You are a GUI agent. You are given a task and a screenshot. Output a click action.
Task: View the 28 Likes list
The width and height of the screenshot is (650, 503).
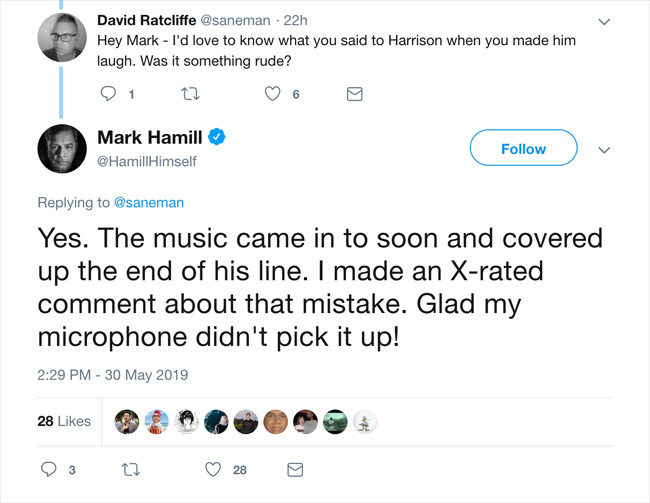64,421
